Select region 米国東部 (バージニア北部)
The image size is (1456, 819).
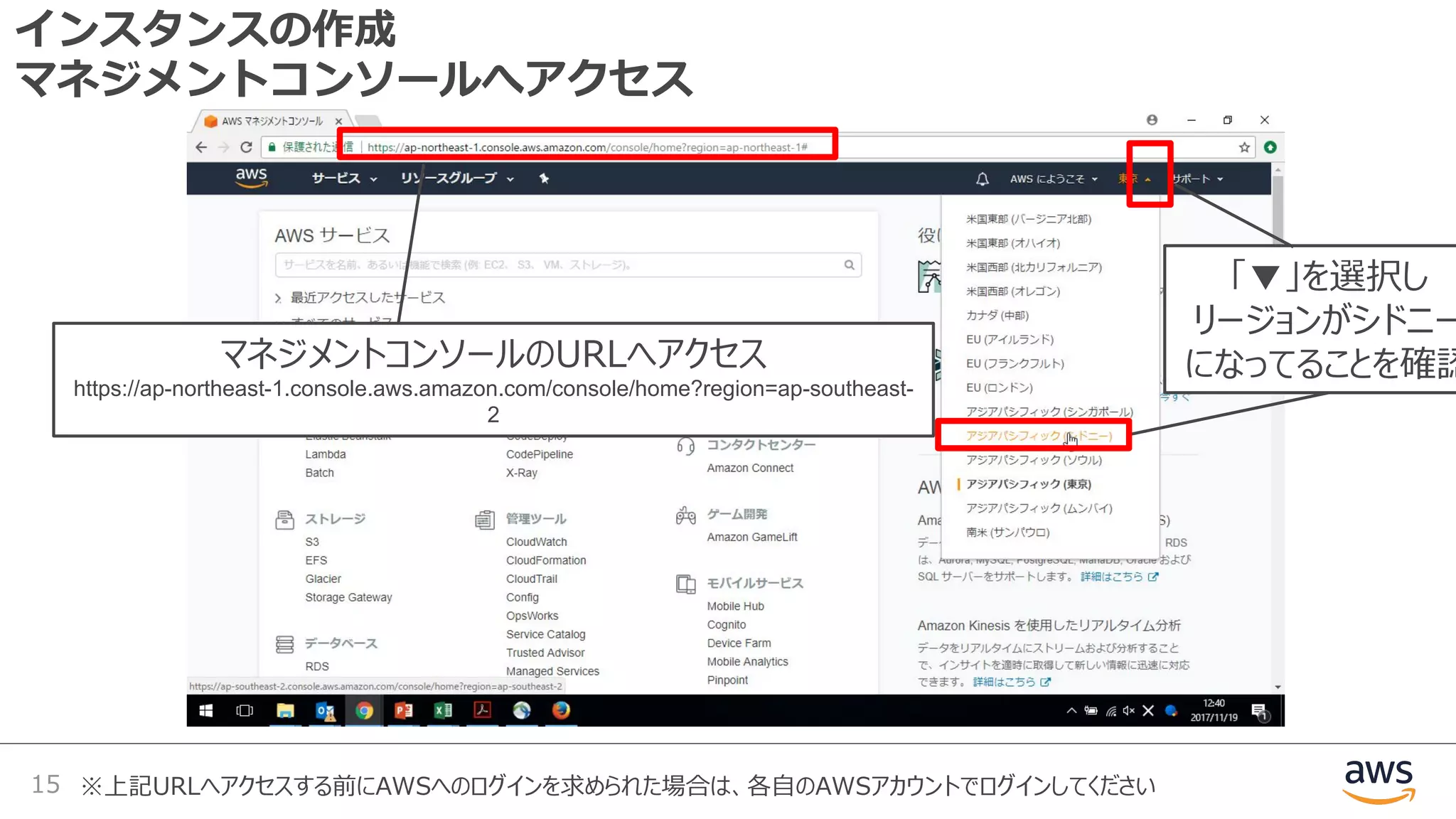point(1029,219)
